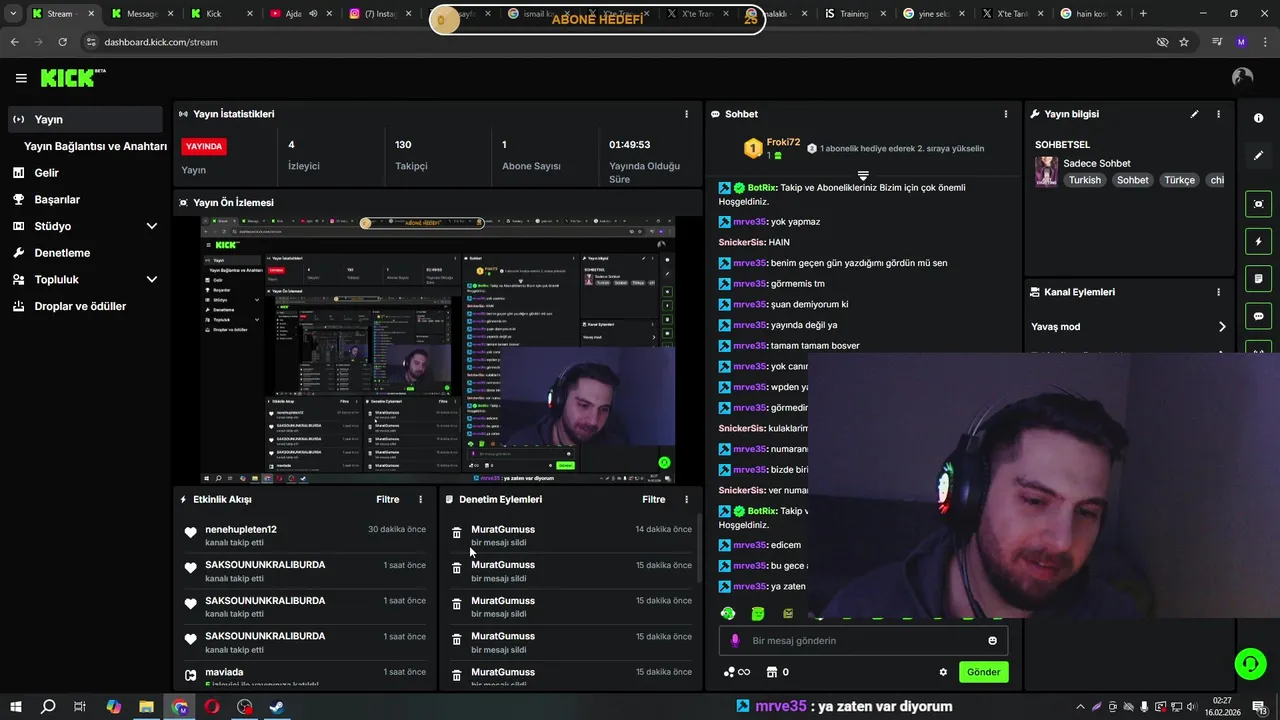Click the channel points infinity icon
The height and width of the screenshot is (720, 1280).
pos(736,672)
